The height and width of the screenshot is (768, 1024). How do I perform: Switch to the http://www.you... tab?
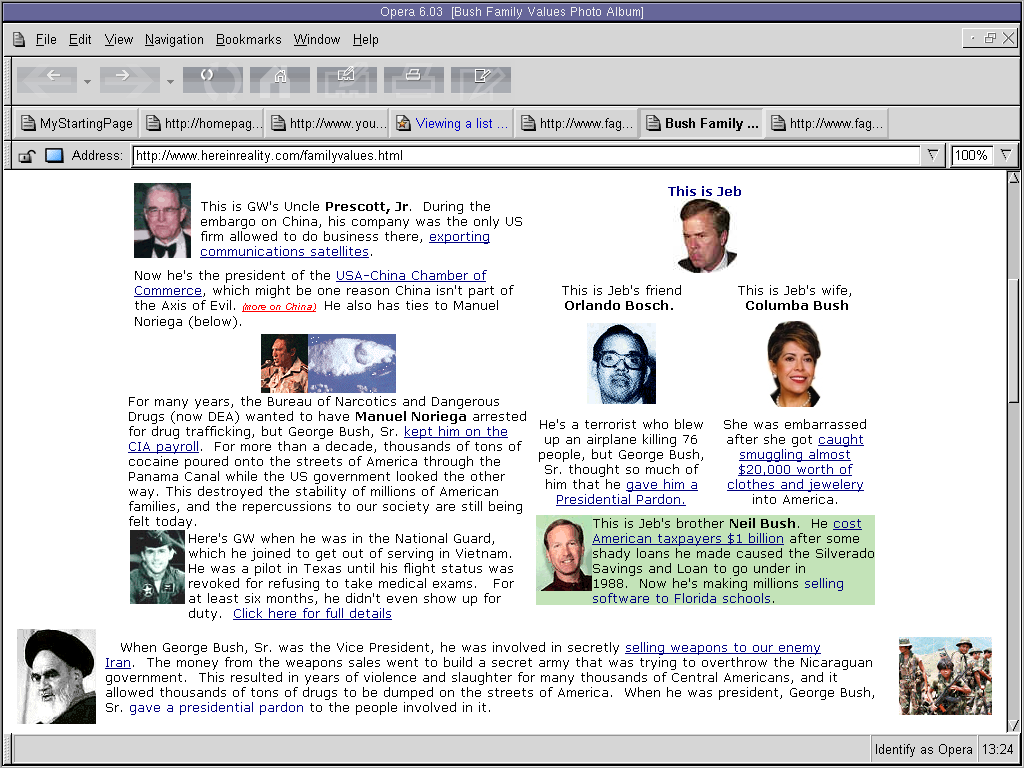[328, 123]
